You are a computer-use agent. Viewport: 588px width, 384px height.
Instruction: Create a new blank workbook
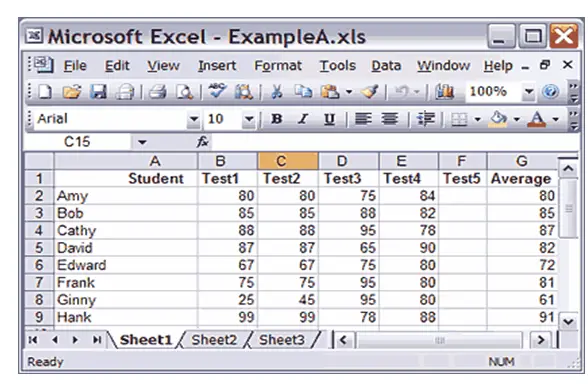(x=45, y=92)
